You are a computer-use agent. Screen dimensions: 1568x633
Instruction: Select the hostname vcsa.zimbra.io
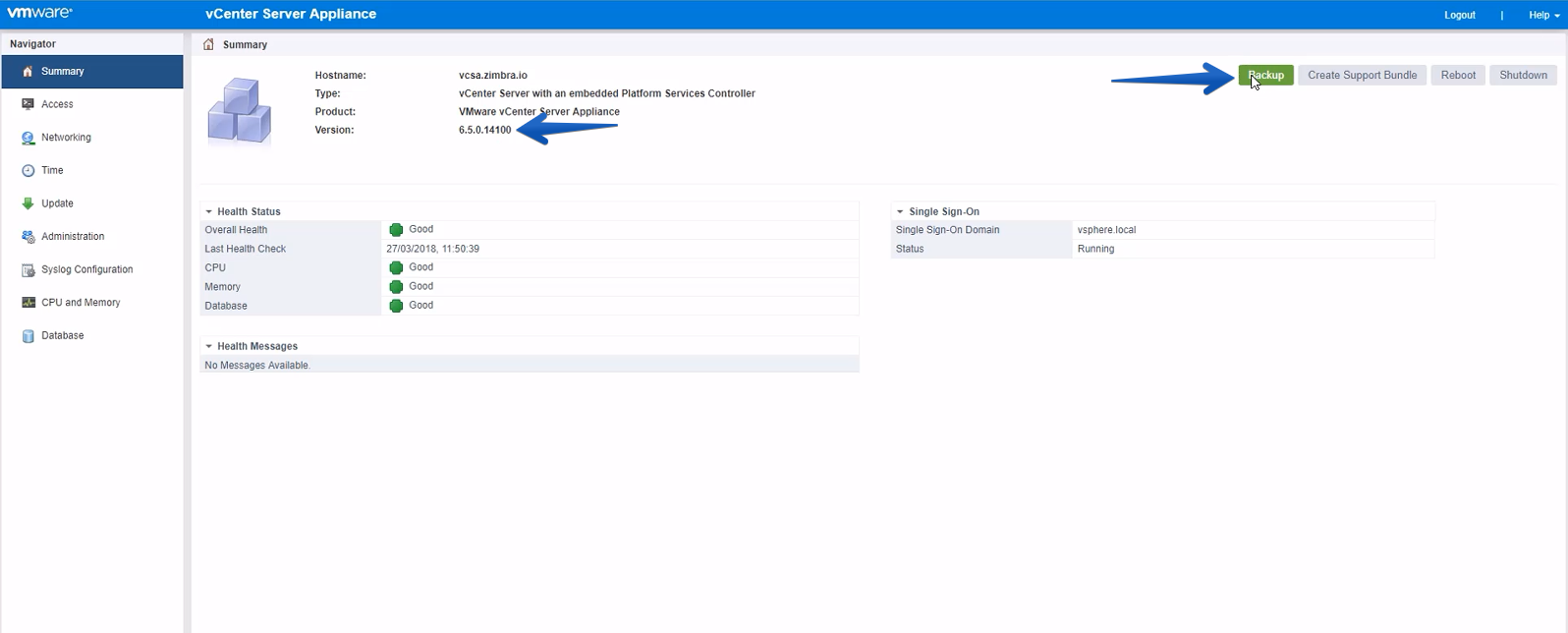click(x=493, y=75)
